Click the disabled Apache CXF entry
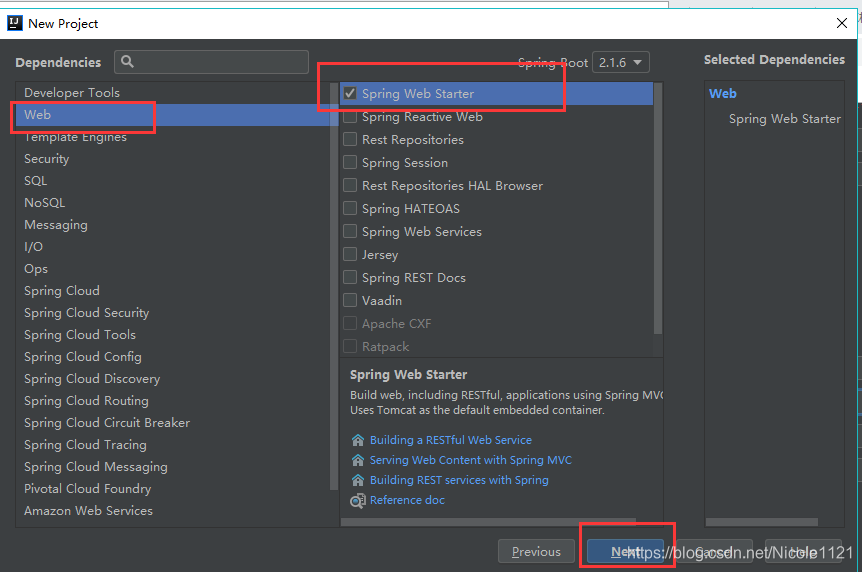 click(x=497, y=323)
